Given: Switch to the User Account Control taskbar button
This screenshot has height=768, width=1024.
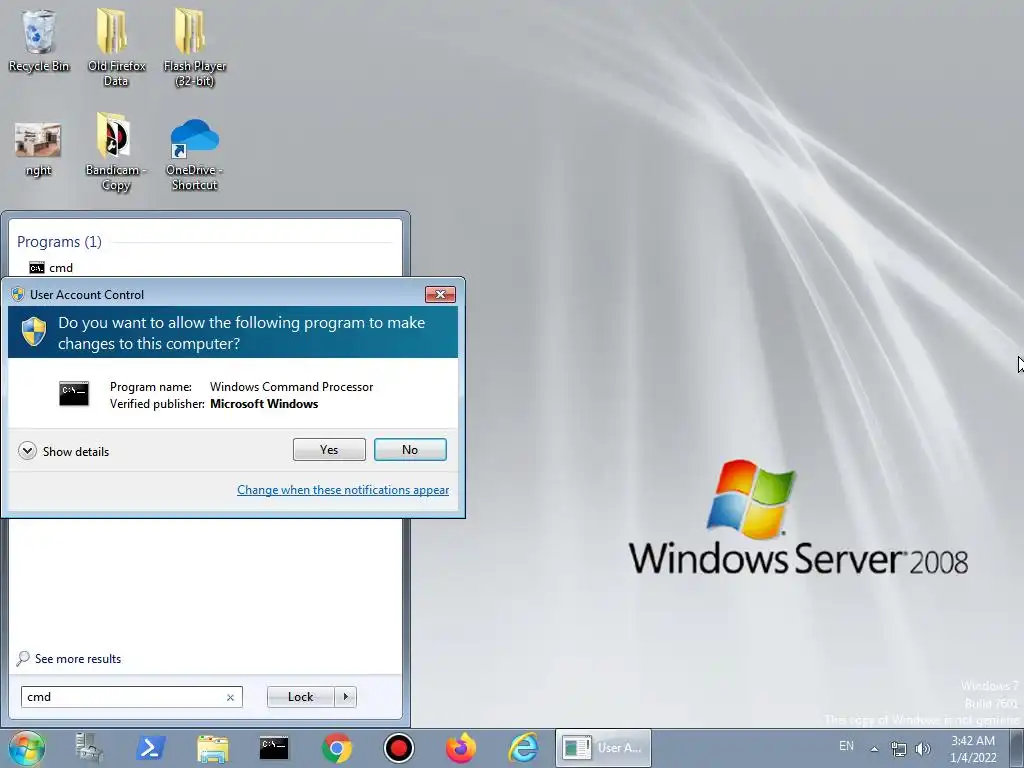Looking at the screenshot, I should pos(603,748).
